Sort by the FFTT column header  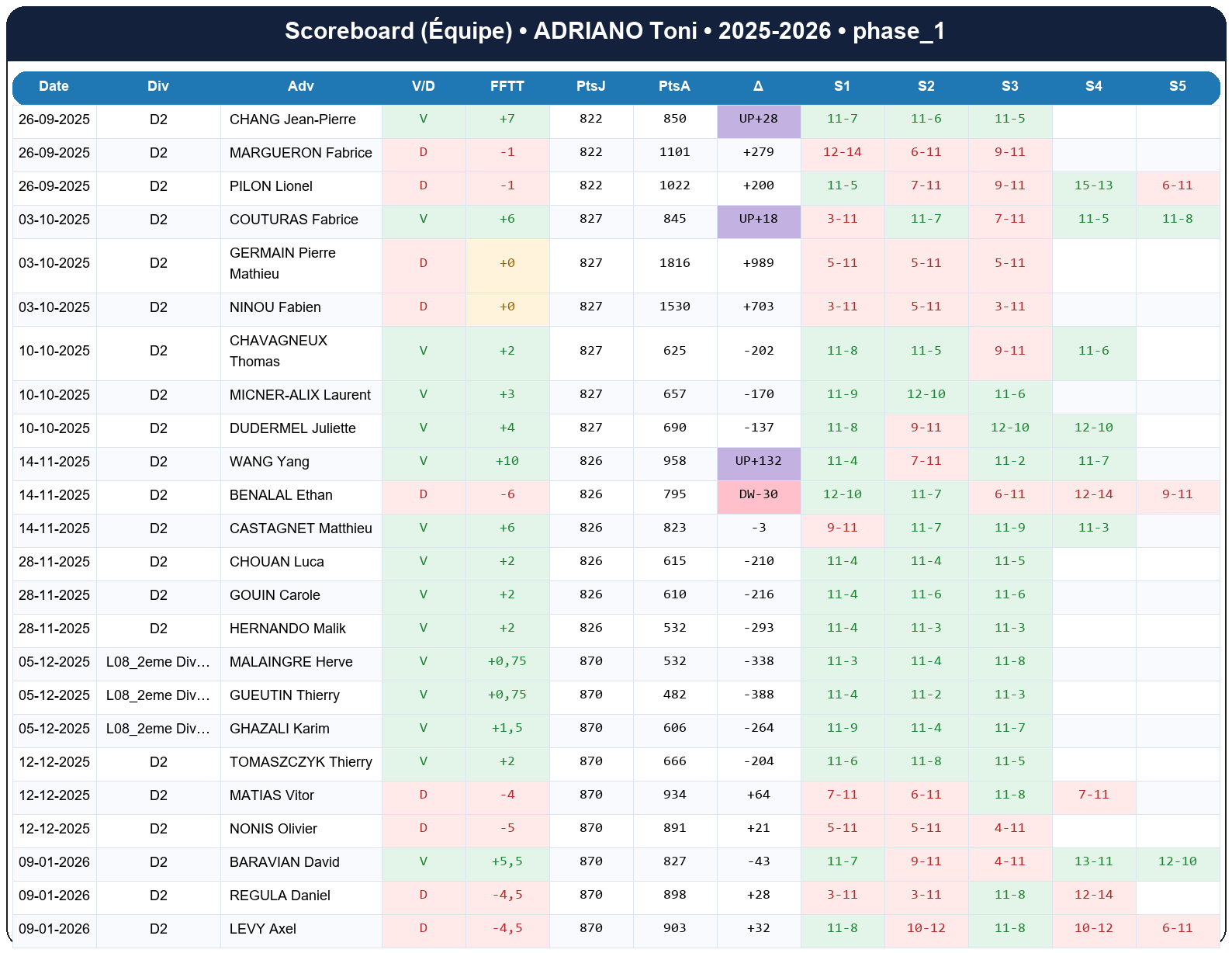pyautogui.click(x=507, y=86)
